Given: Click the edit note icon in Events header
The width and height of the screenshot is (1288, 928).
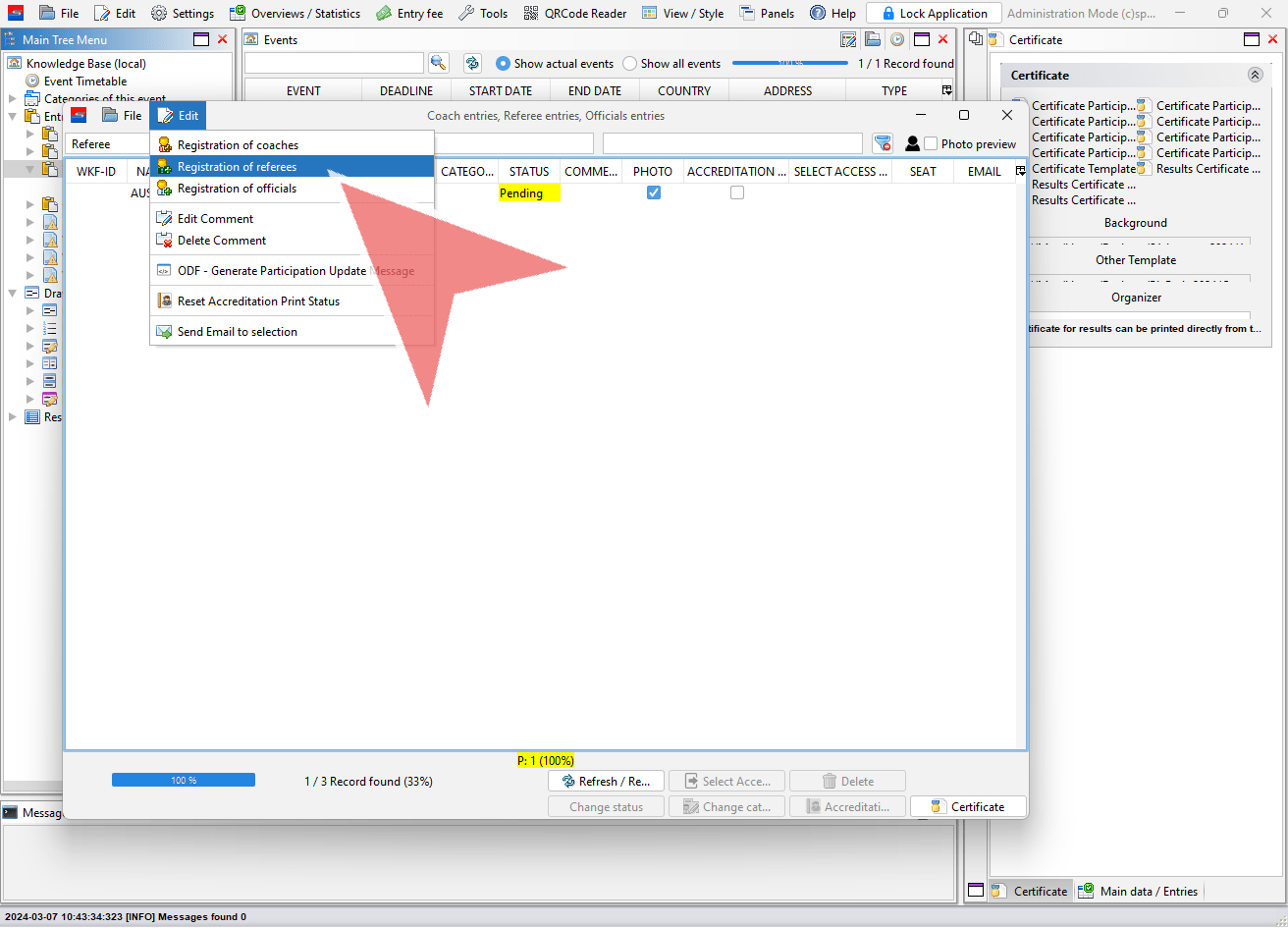Looking at the screenshot, I should coord(848,39).
